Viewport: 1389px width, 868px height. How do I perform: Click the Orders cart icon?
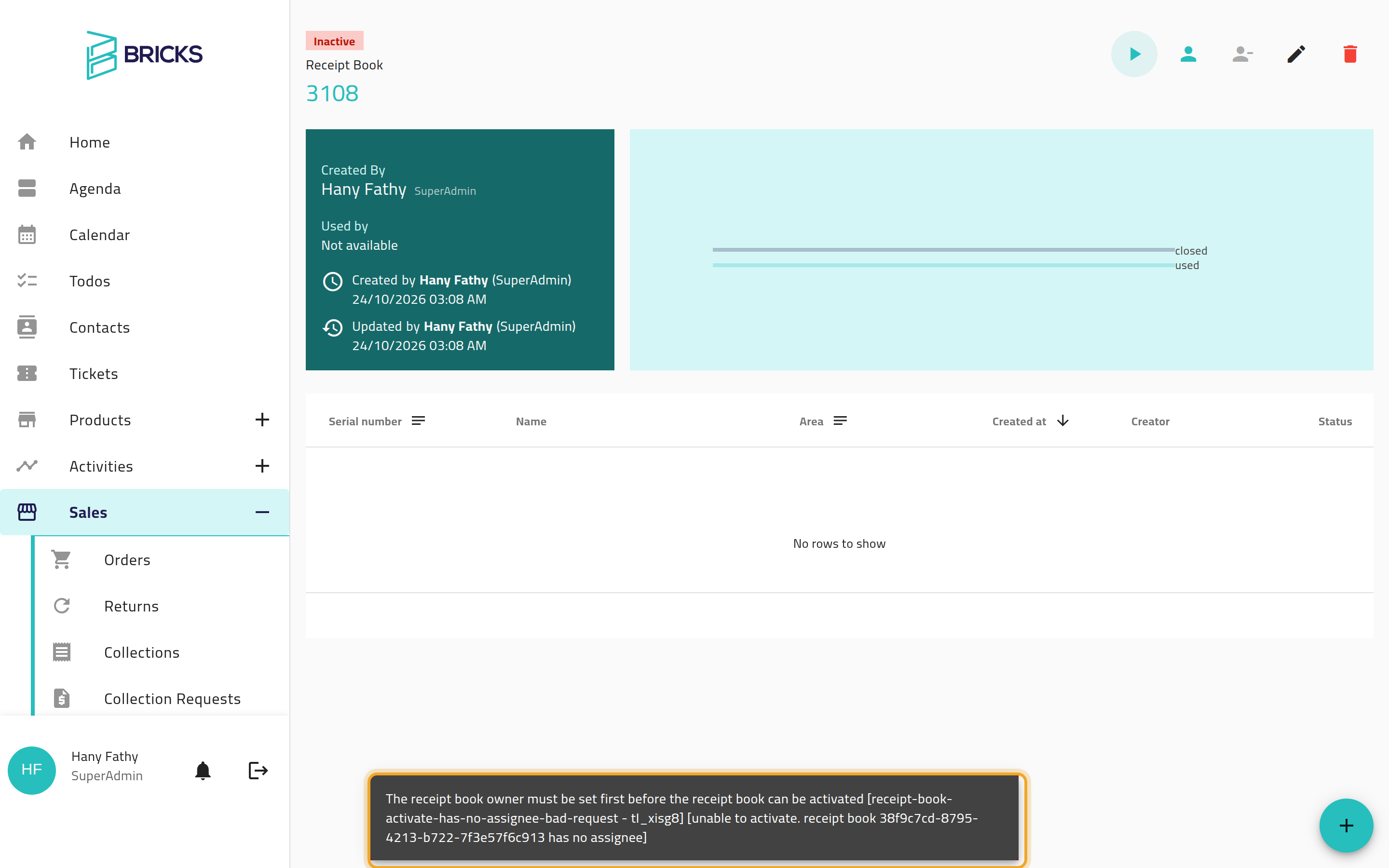[x=61, y=559]
